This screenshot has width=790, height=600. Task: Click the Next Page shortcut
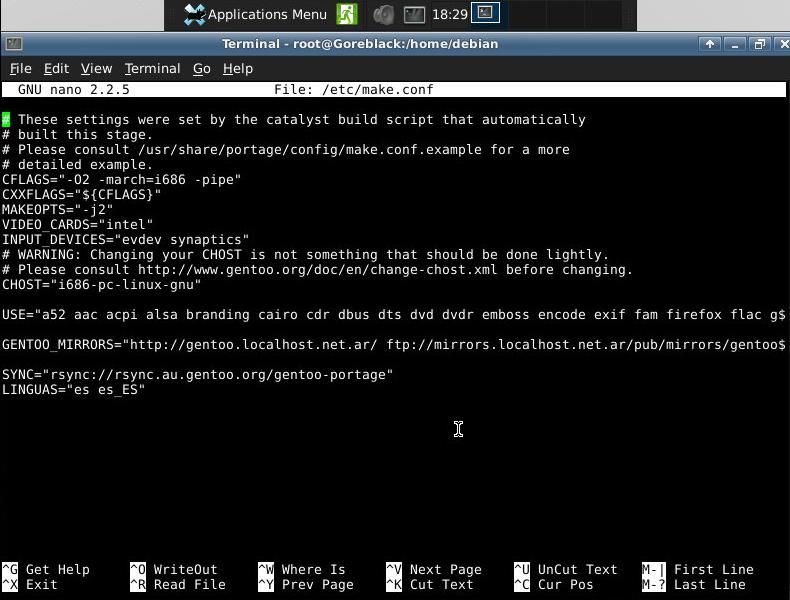pyautogui.click(x=434, y=570)
